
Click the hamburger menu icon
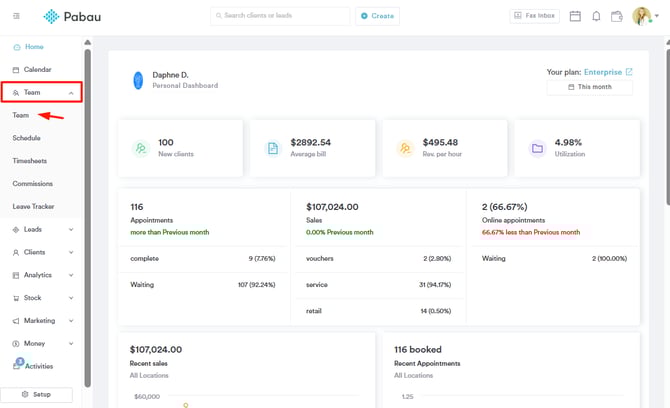16,16
